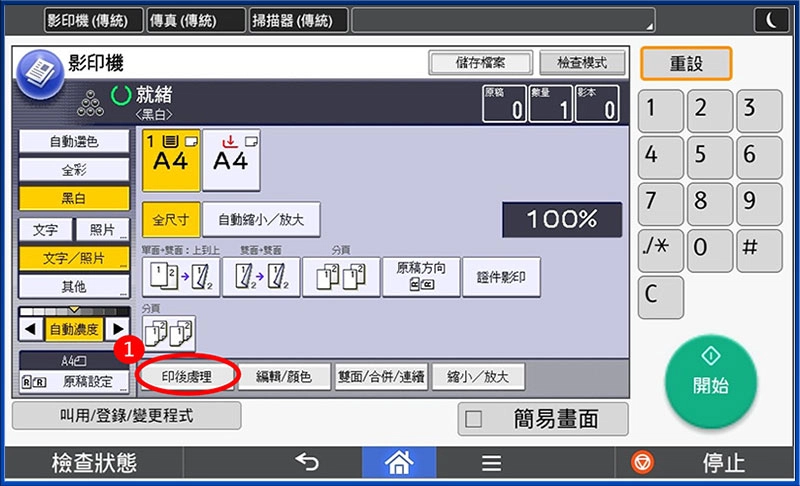Tap keypad number 8
The height and width of the screenshot is (486, 800).
(x=710, y=203)
